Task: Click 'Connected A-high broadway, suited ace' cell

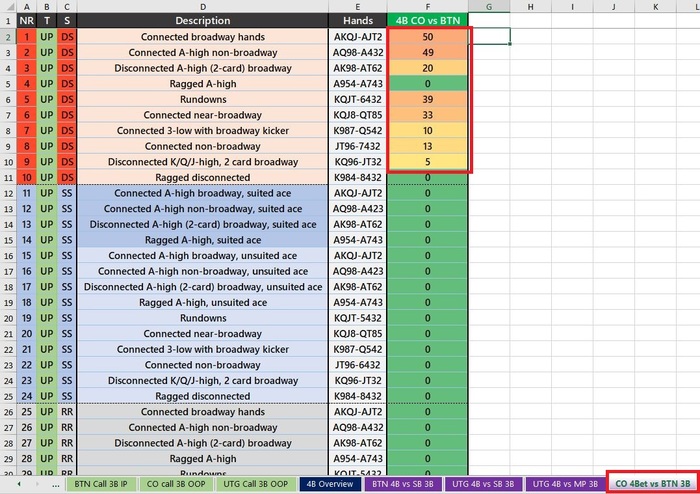Action: click(x=203, y=193)
